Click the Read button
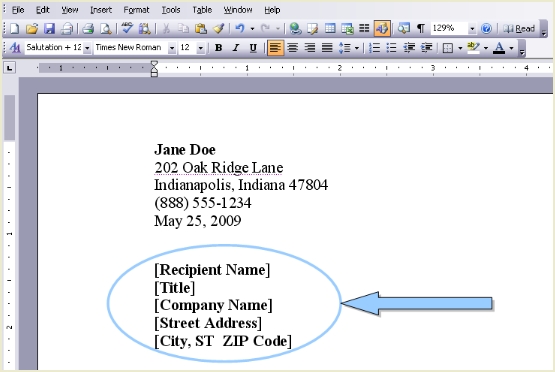The image size is (555, 372). point(519,28)
